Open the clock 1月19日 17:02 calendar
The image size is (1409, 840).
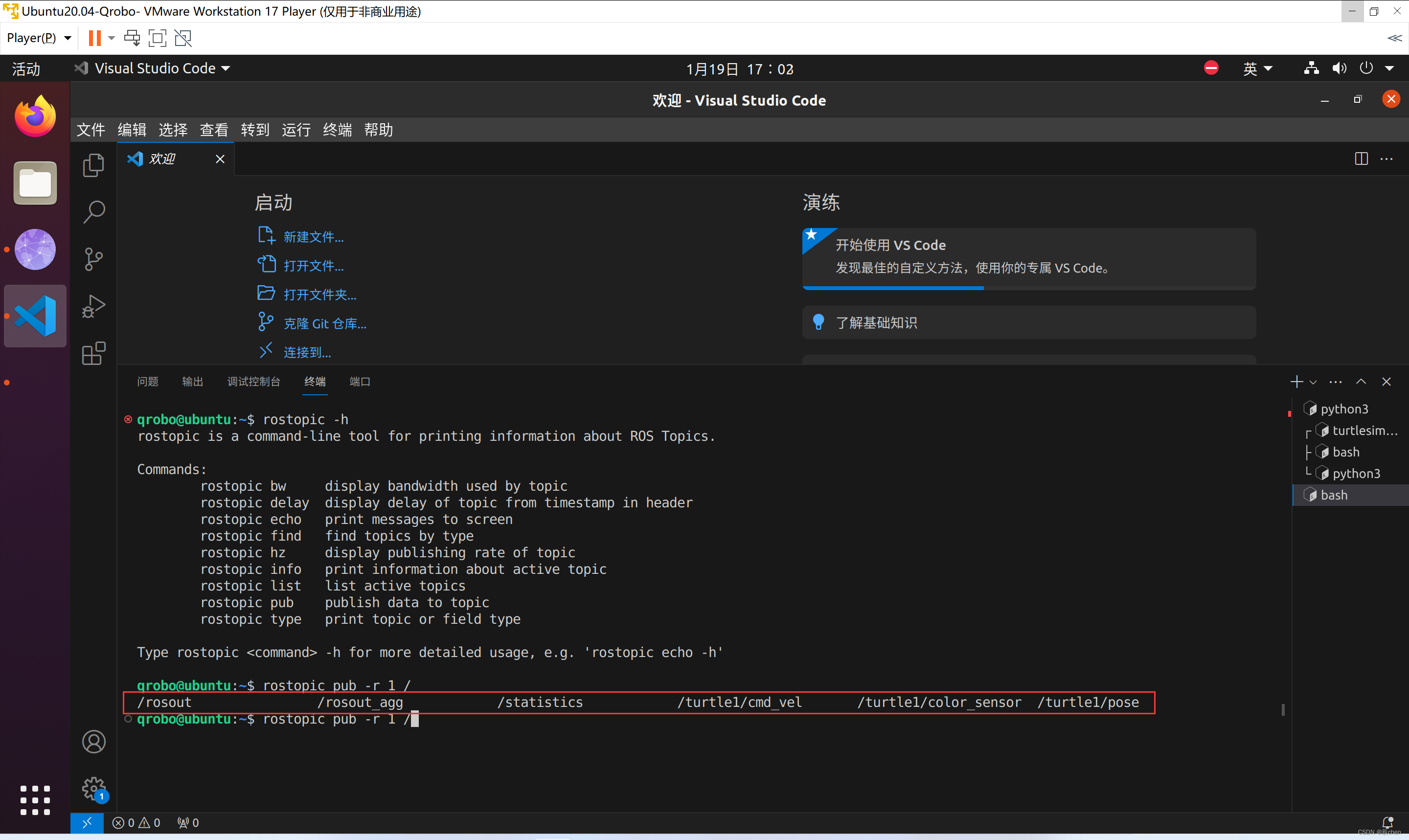[740, 68]
